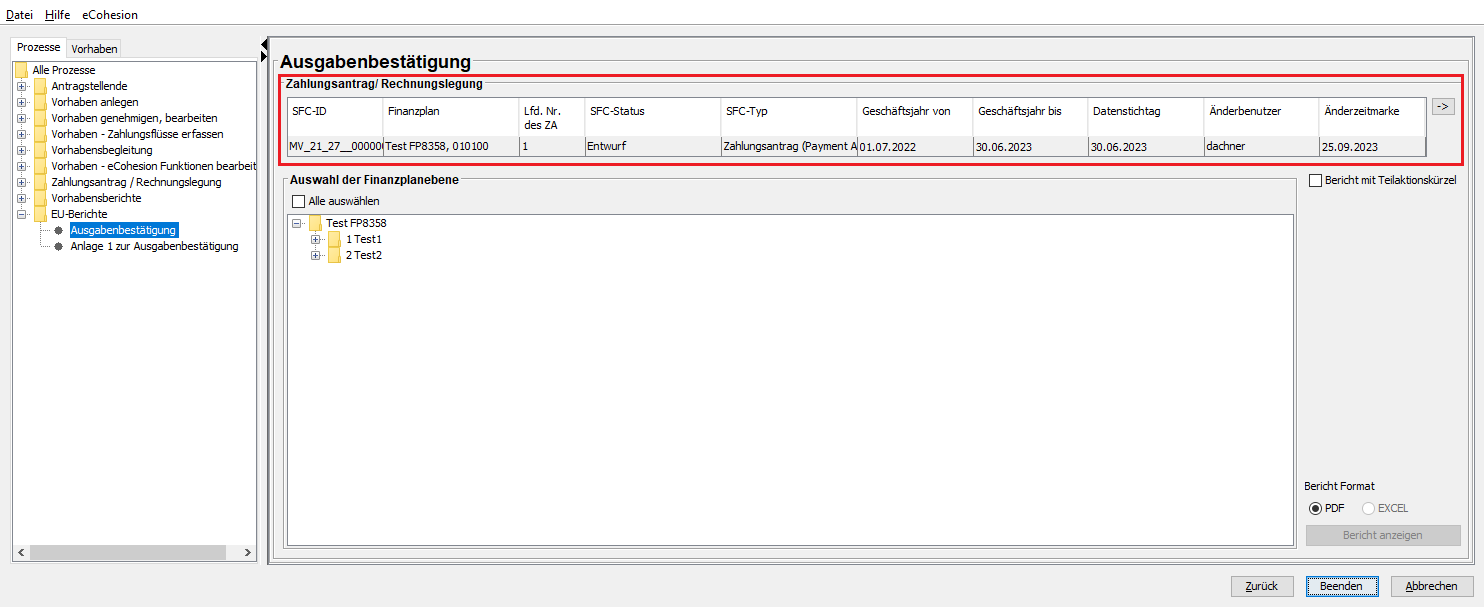This screenshot has width=1484, height=607.
Task: Collapse the Test FP8358 node
Action: pyautogui.click(x=297, y=223)
